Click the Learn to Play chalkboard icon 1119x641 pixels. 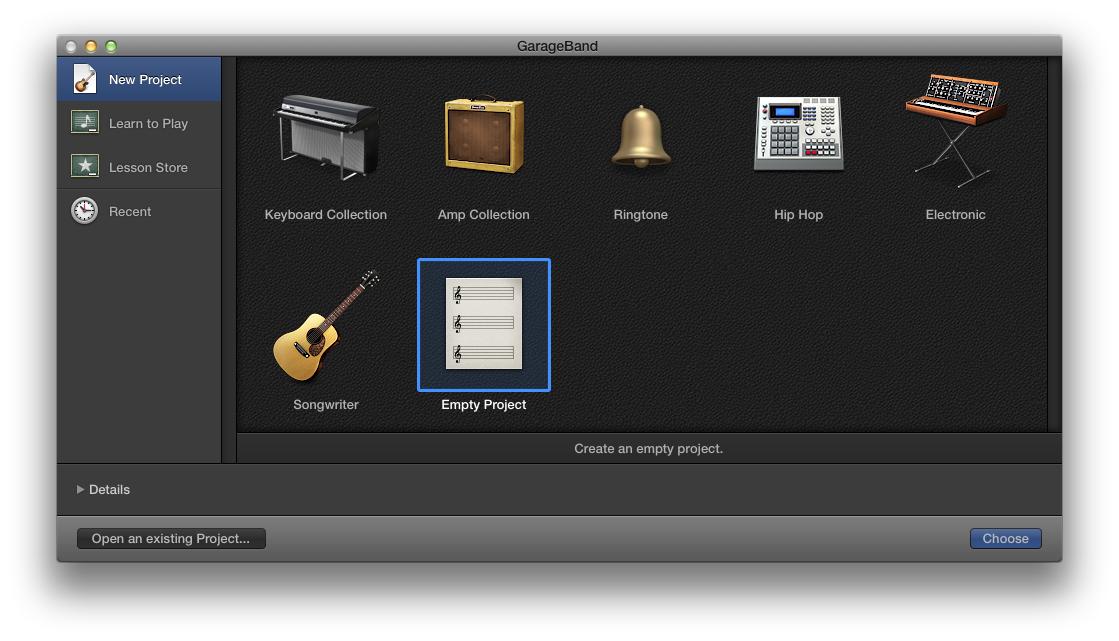[85, 123]
